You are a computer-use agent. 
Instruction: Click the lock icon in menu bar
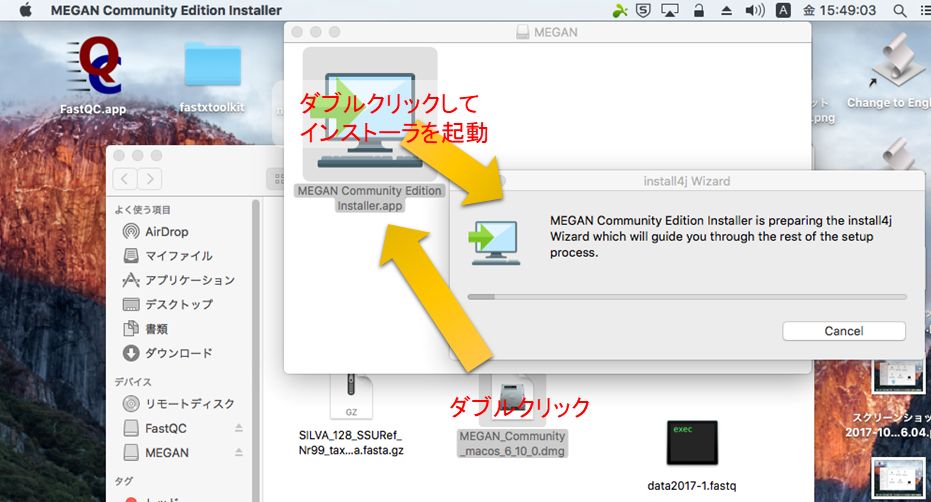tap(699, 10)
